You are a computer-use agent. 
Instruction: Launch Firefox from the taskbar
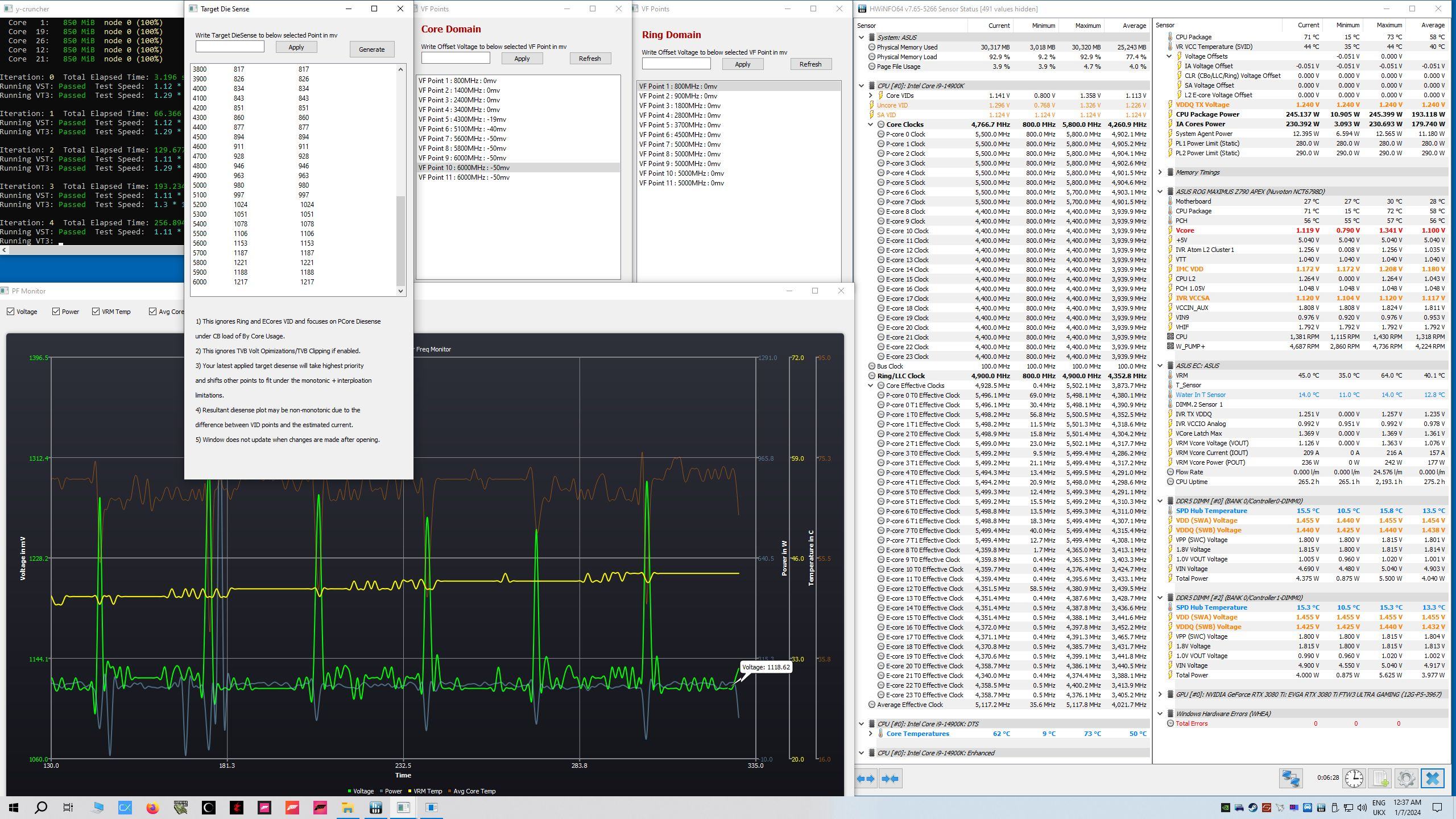152,808
